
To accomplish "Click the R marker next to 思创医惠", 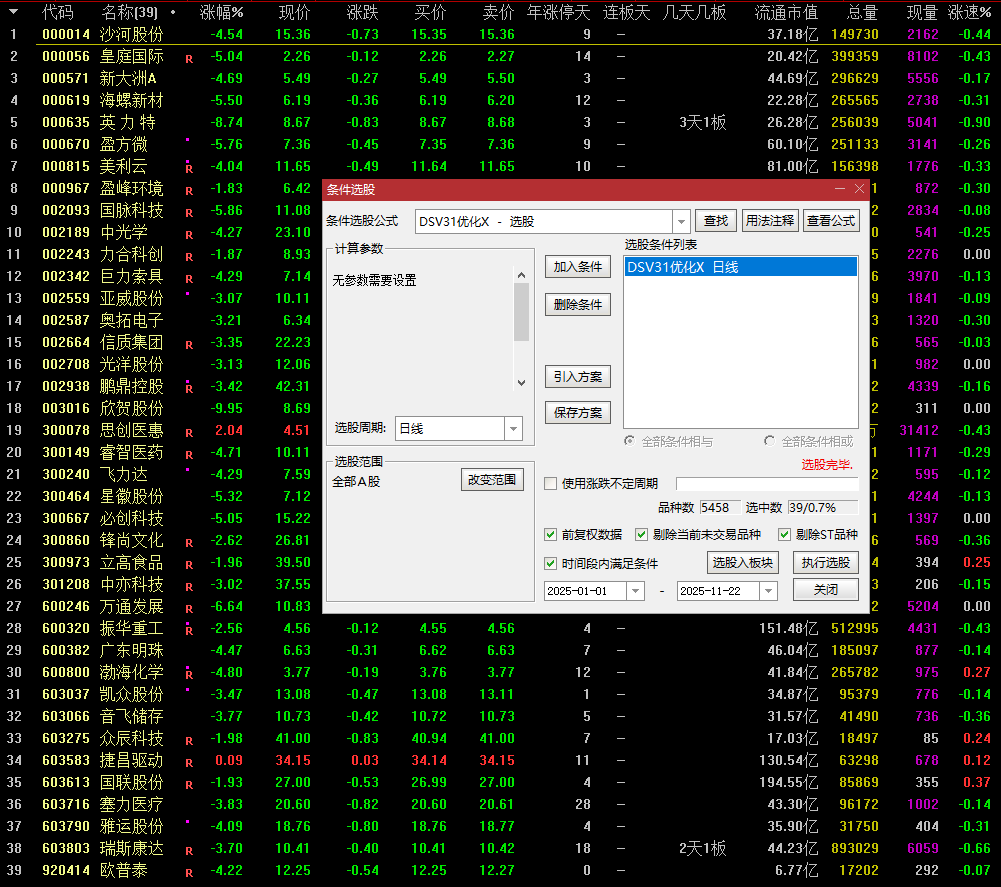I will point(189,430).
